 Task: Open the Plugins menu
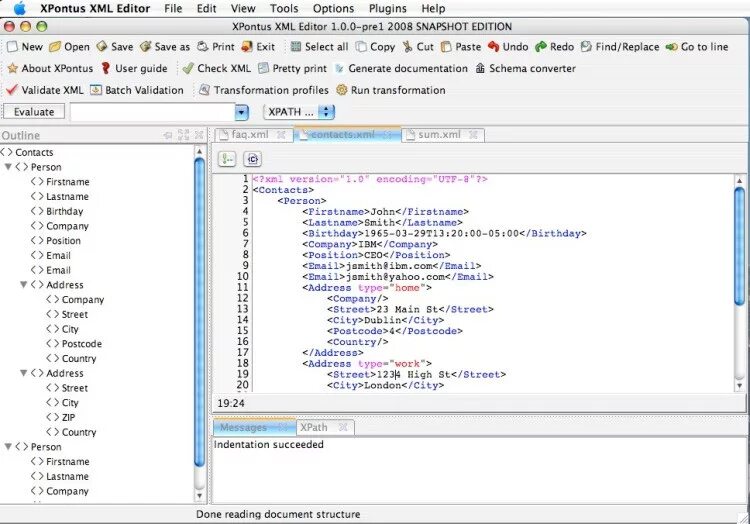pyautogui.click(x=388, y=9)
